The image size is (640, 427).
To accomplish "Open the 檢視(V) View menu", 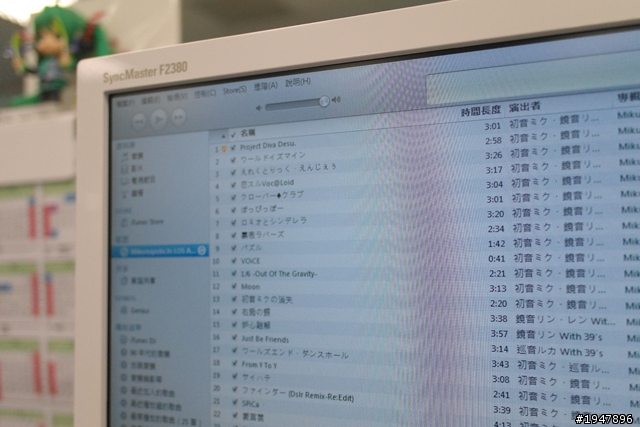I will pos(177,98).
